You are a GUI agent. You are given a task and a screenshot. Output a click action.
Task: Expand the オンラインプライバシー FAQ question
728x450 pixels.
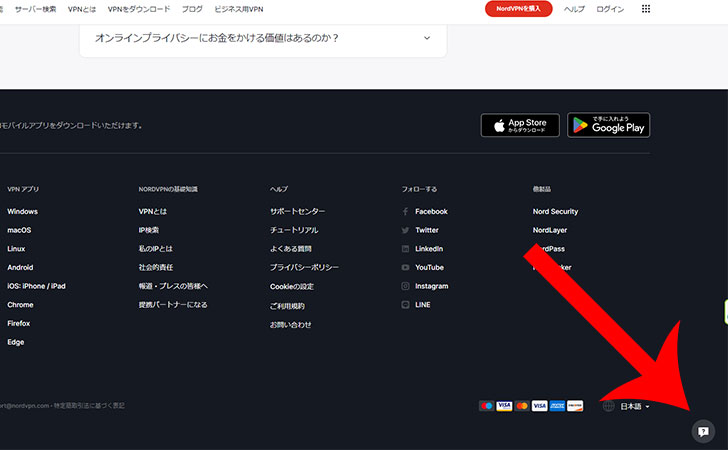pos(263,38)
